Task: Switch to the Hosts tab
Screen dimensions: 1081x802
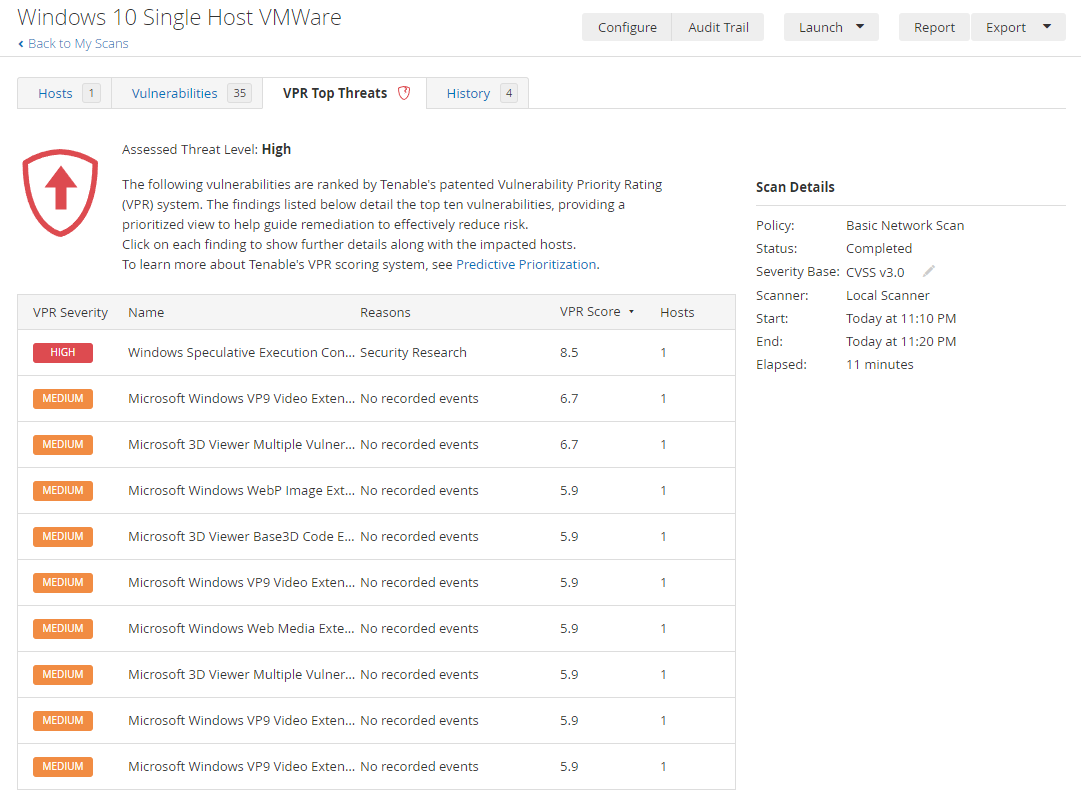Action: click(65, 93)
